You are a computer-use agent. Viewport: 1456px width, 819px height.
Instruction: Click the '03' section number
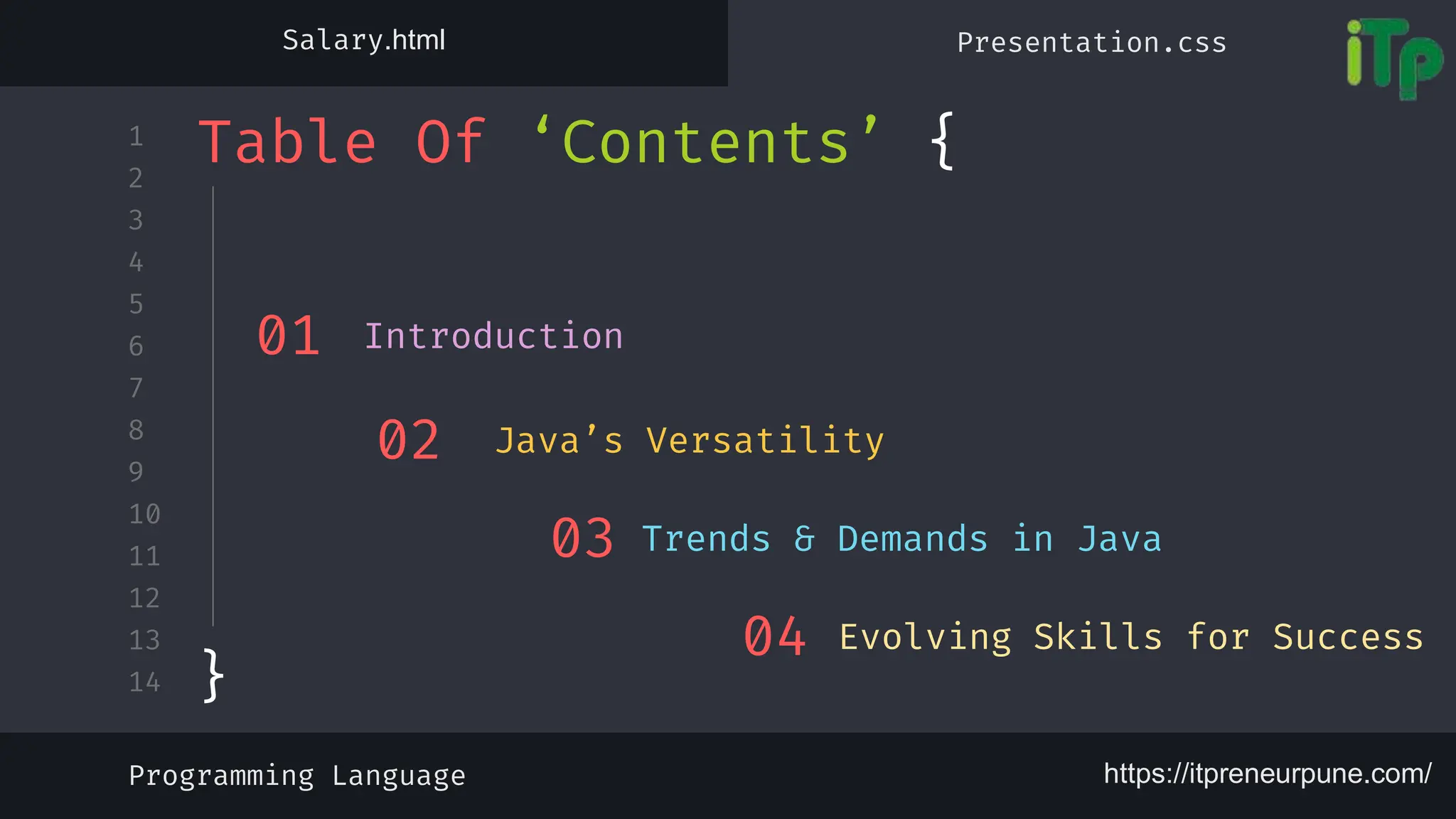[582, 538]
